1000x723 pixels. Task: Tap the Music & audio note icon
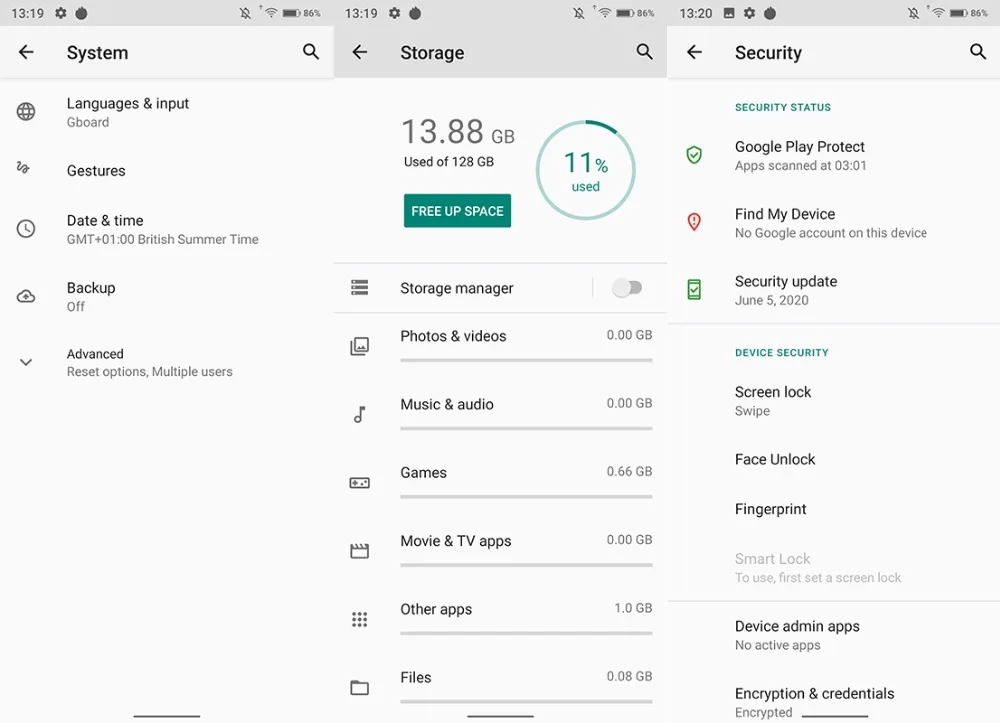point(360,414)
